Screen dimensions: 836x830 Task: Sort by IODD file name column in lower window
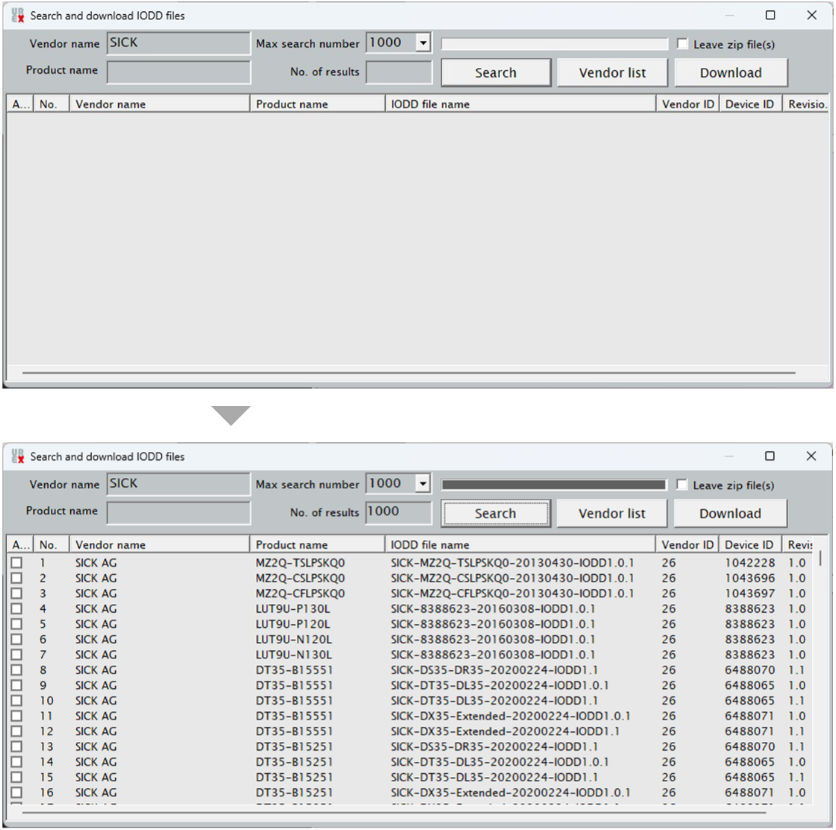[x=520, y=545]
